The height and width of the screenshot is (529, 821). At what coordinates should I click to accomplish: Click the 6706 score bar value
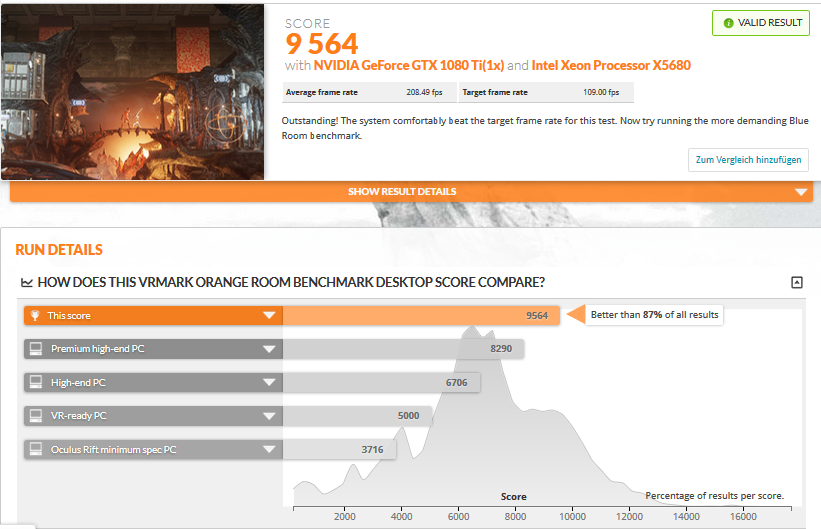[457, 383]
